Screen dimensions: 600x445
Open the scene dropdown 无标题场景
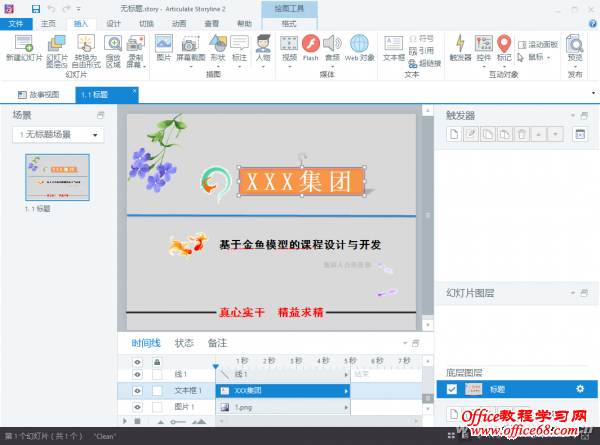pos(58,135)
